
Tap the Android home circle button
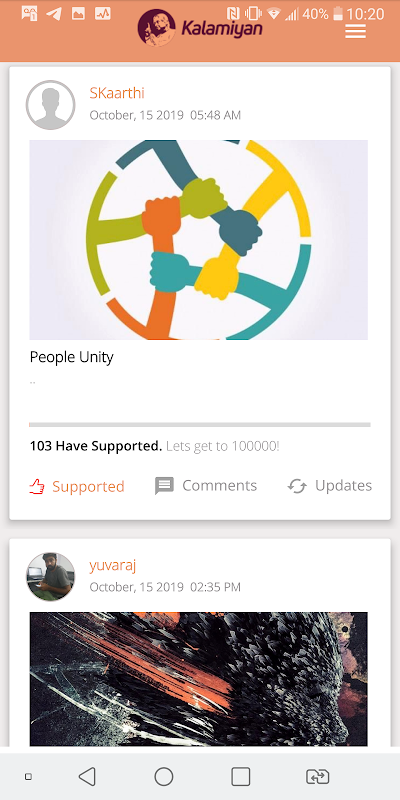(x=164, y=777)
